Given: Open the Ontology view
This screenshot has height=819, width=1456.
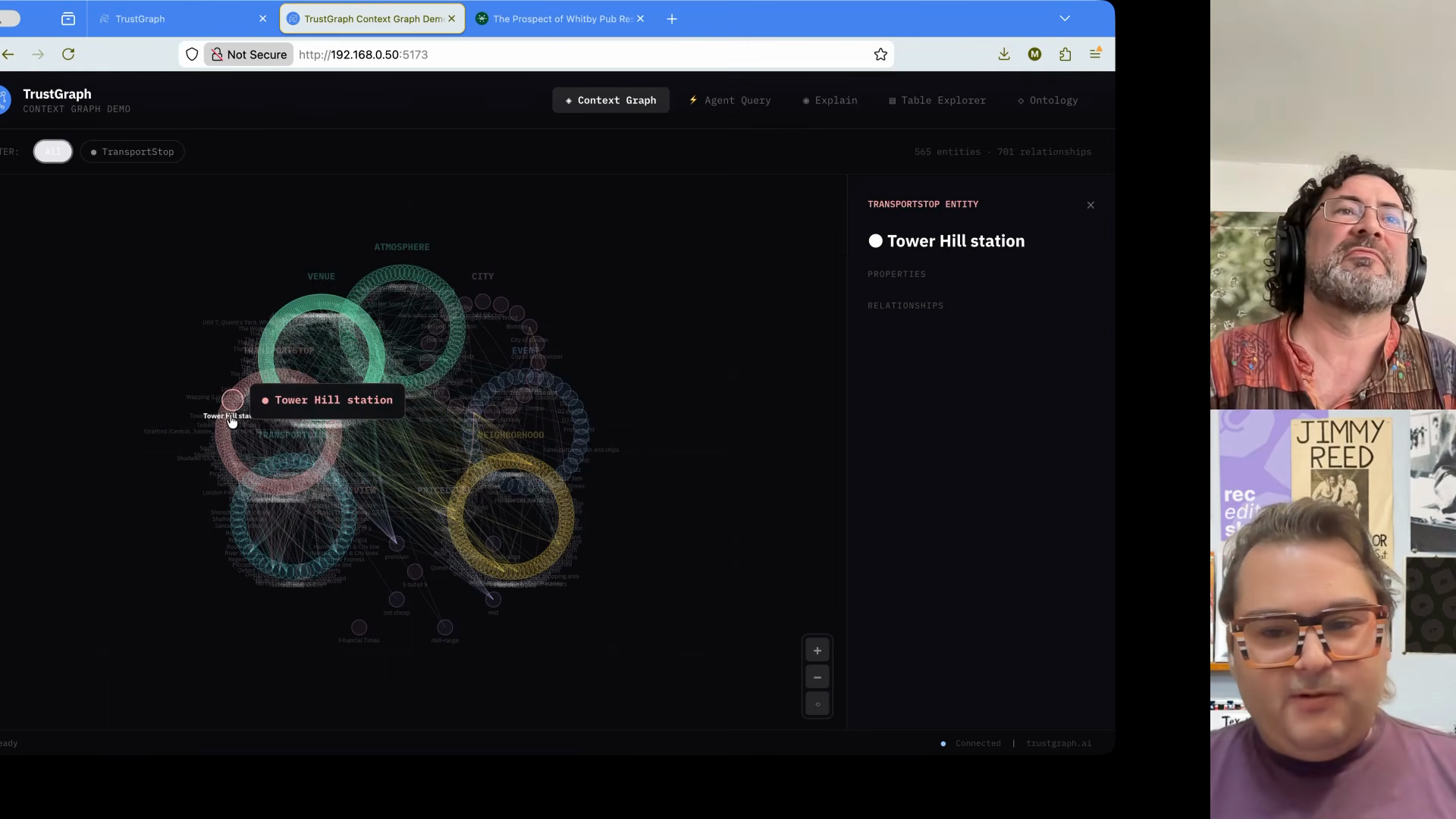Looking at the screenshot, I should point(1047,100).
